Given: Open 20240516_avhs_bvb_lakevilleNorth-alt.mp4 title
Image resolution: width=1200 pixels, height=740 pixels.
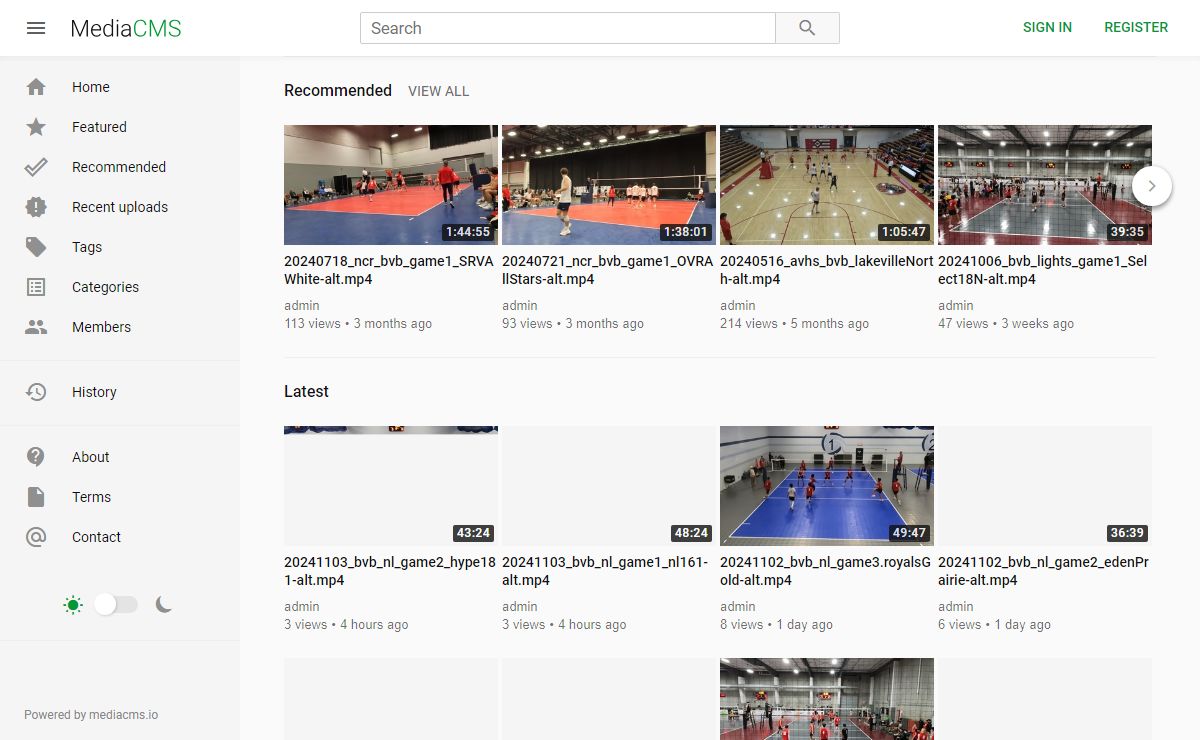Looking at the screenshot, I should pyautogui.click(x=825, y=270).
